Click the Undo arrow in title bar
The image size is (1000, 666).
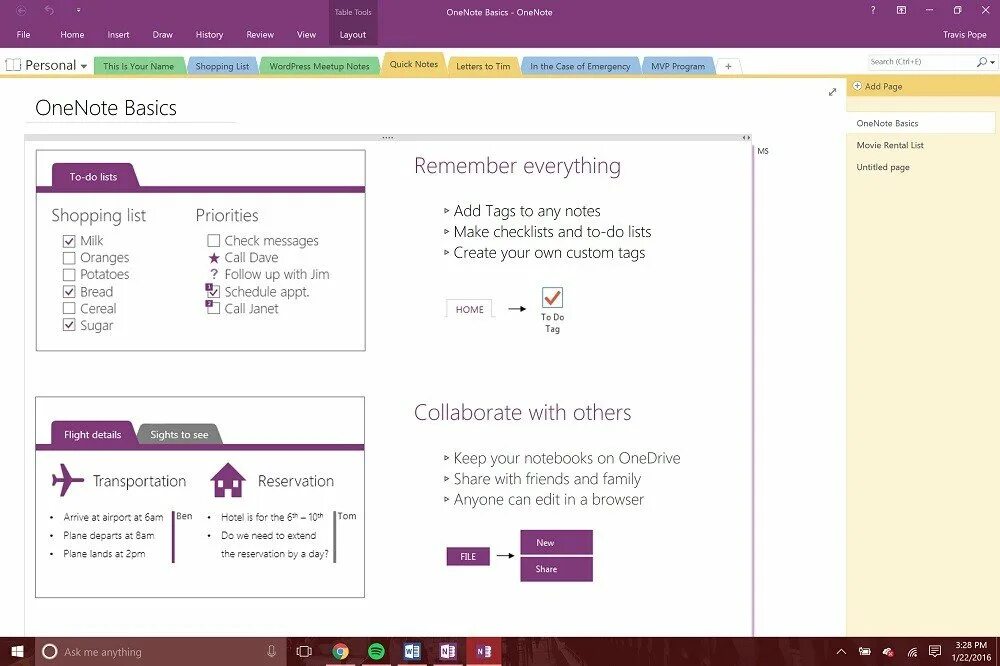(50, 11)
